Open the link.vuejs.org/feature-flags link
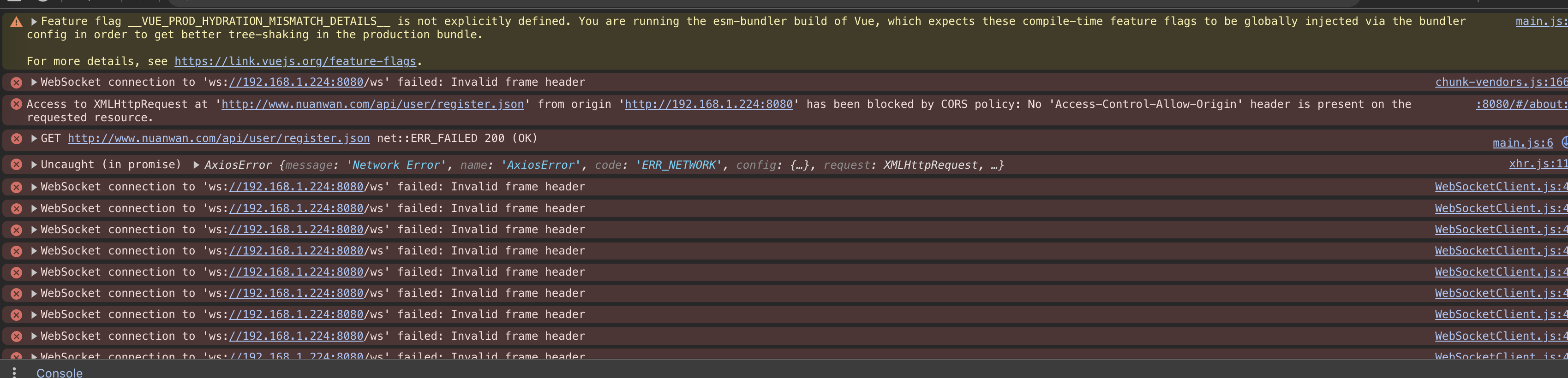This screenshot has width=1568, height=378. click(295, 61)
